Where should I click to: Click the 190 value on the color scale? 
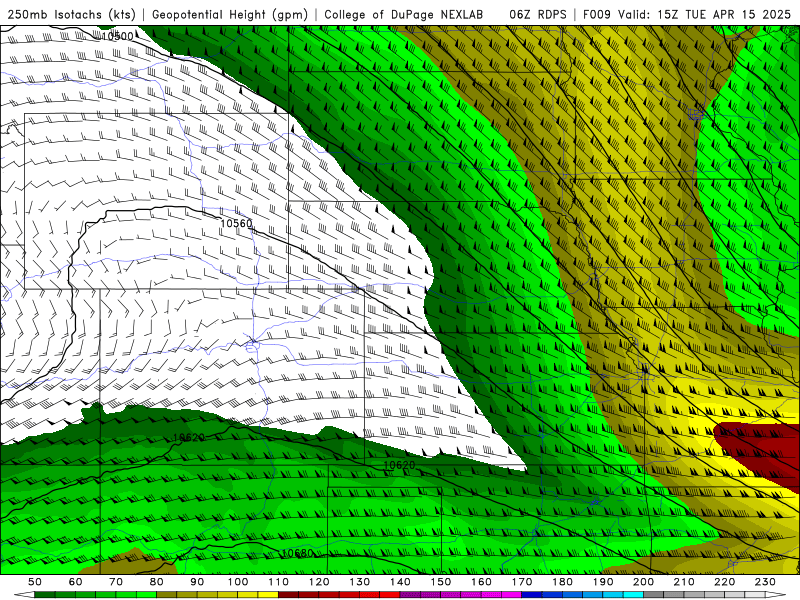(x=604, y=582)
